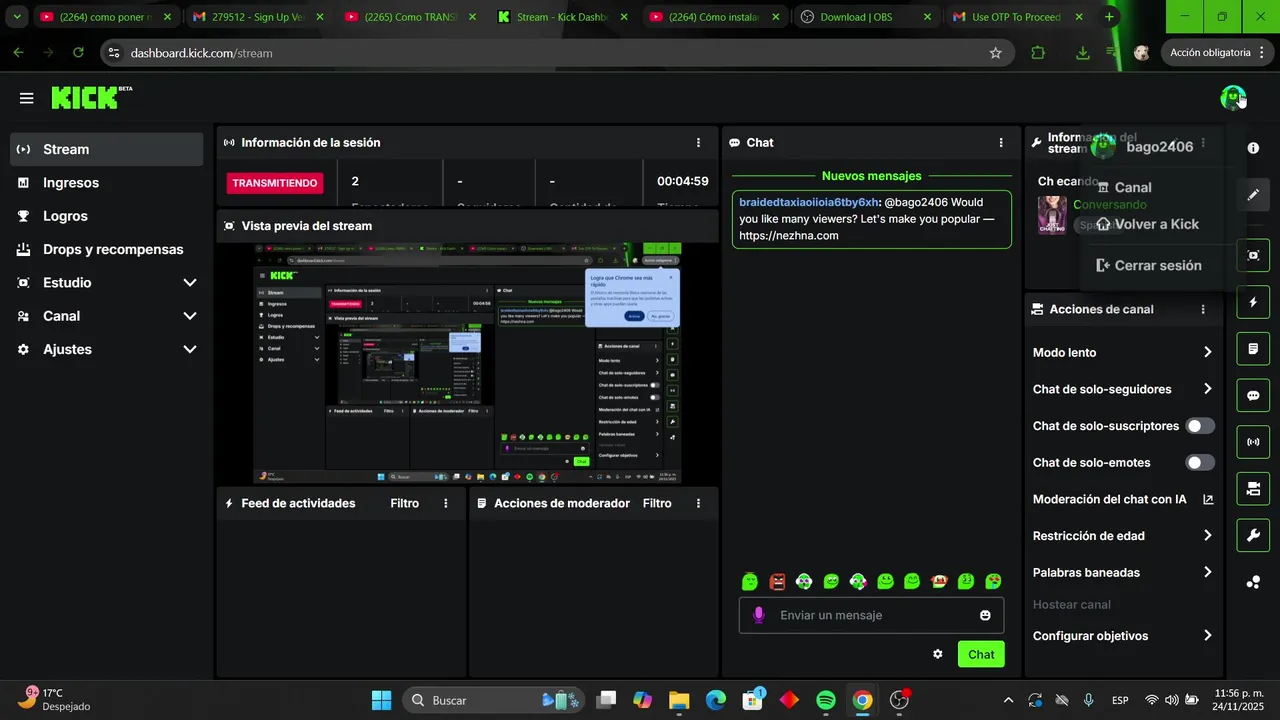Click the mushroom-cap emote in the emote row
1280x720 pixels.
(939, 581)
